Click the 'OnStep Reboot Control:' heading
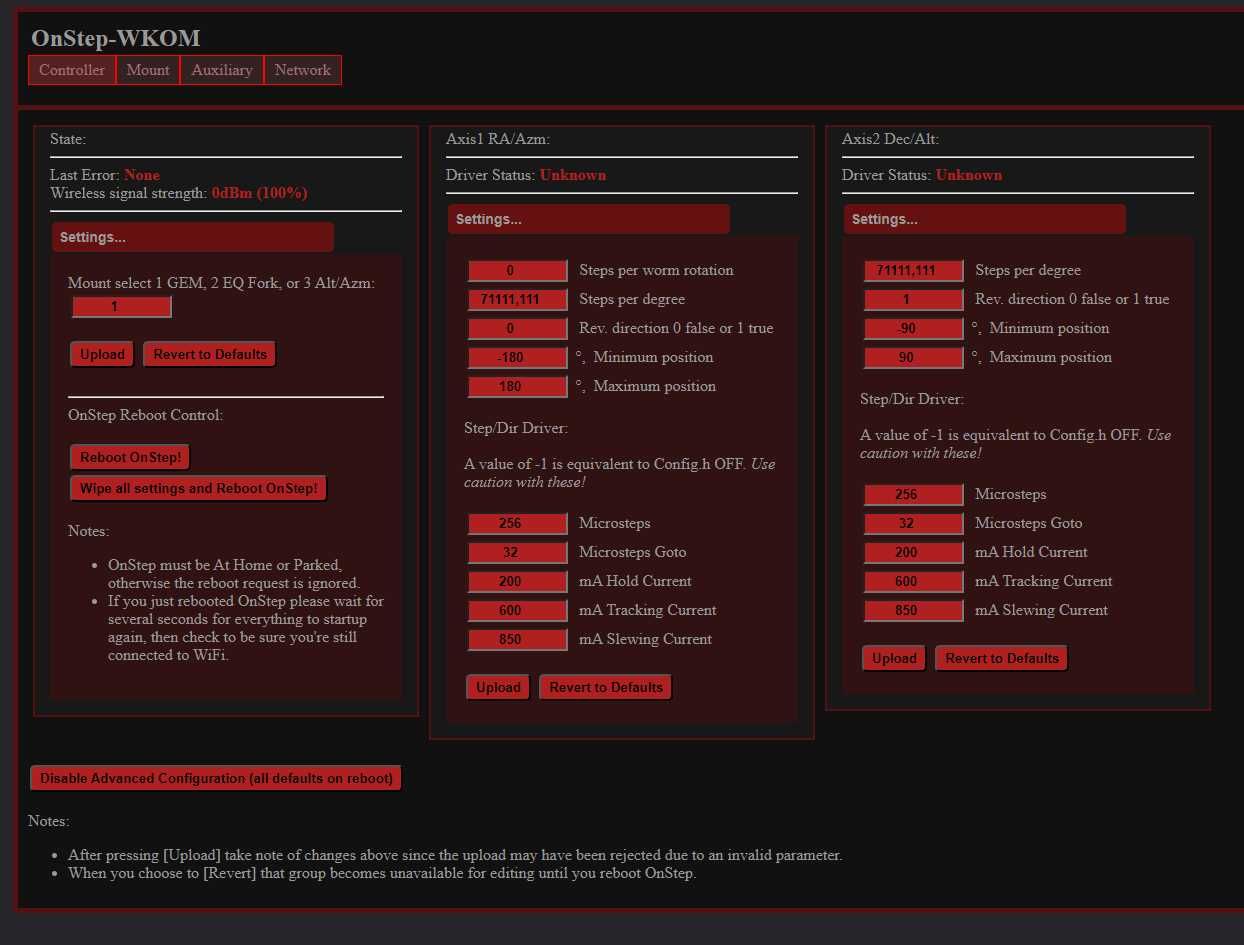Screen dimensions: 1244x945 [145, 415]
